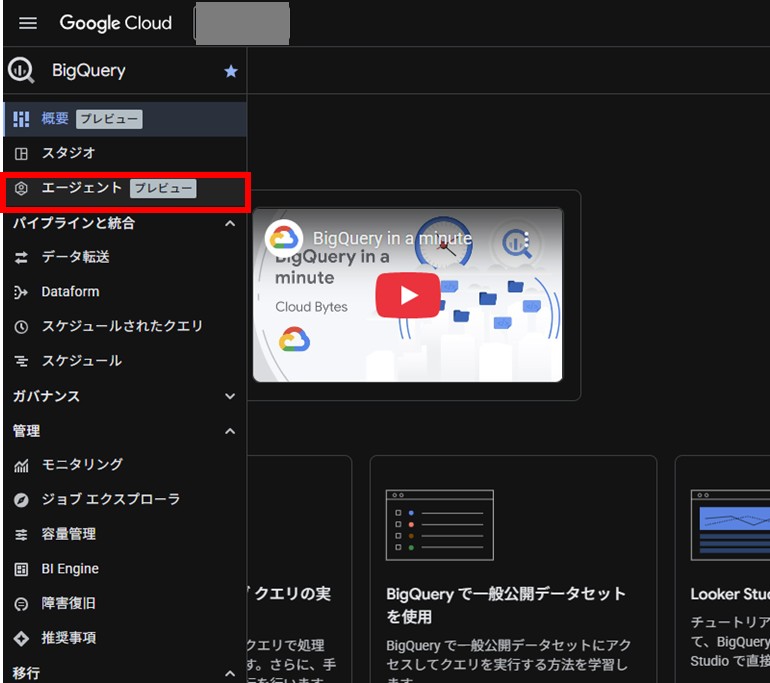This screenshot has width=770, height=683.
Task: Unpin BigQuery with the star icon
Action: (x=231, y=71)
